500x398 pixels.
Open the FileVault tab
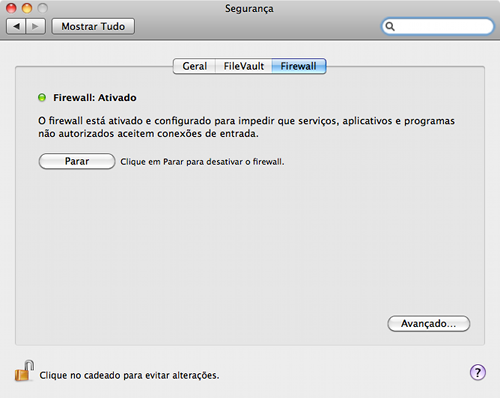click(244, 66)
